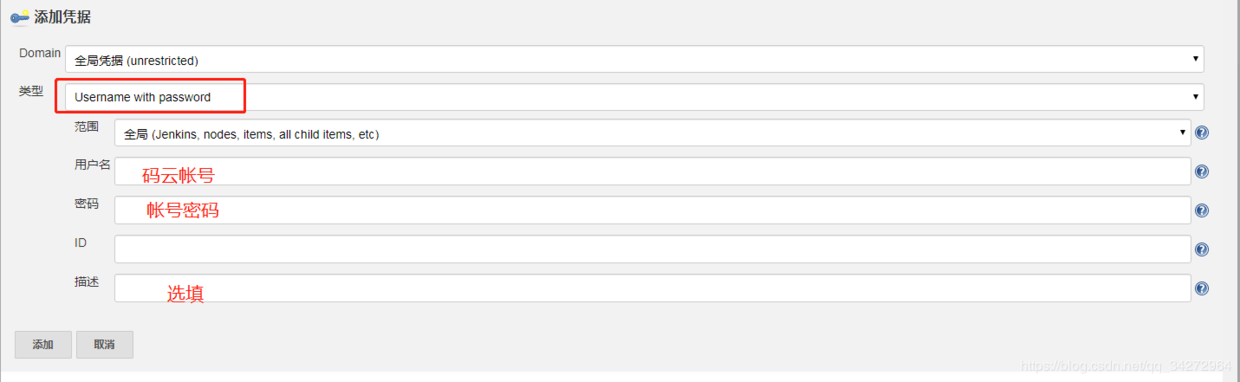Show help for the 密码 password field
The image size is (1240, 382).
coord(1202,211)
